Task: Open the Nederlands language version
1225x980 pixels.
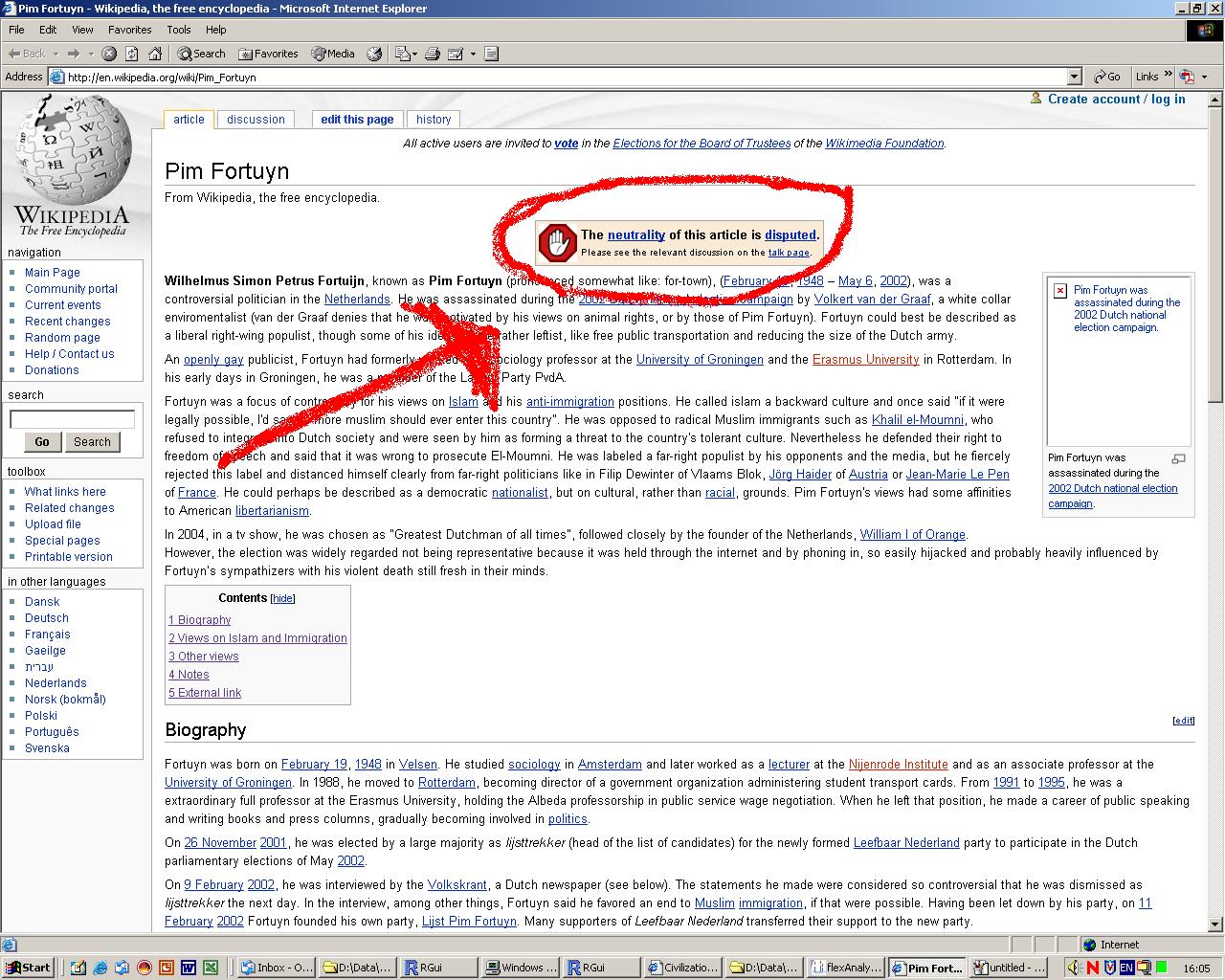Action: point(56,682)
